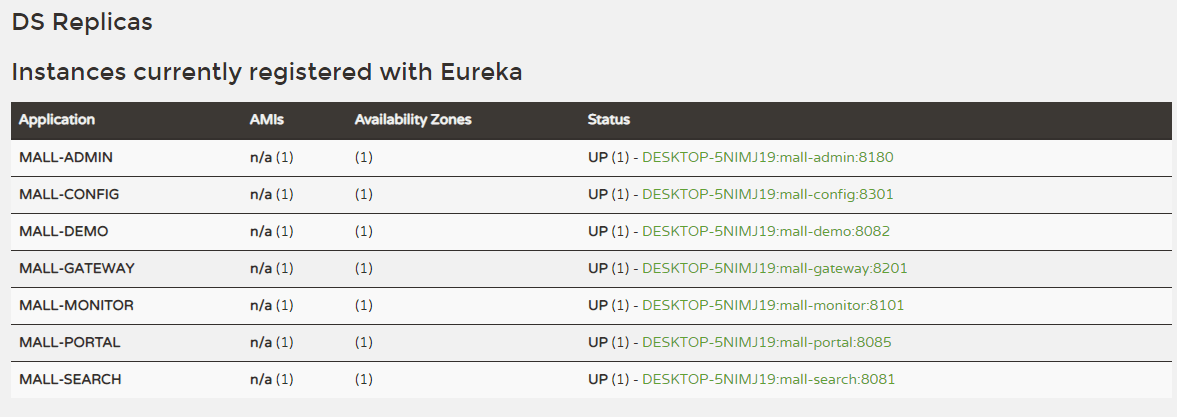Select the Availability Zones column header

[413, 120]
